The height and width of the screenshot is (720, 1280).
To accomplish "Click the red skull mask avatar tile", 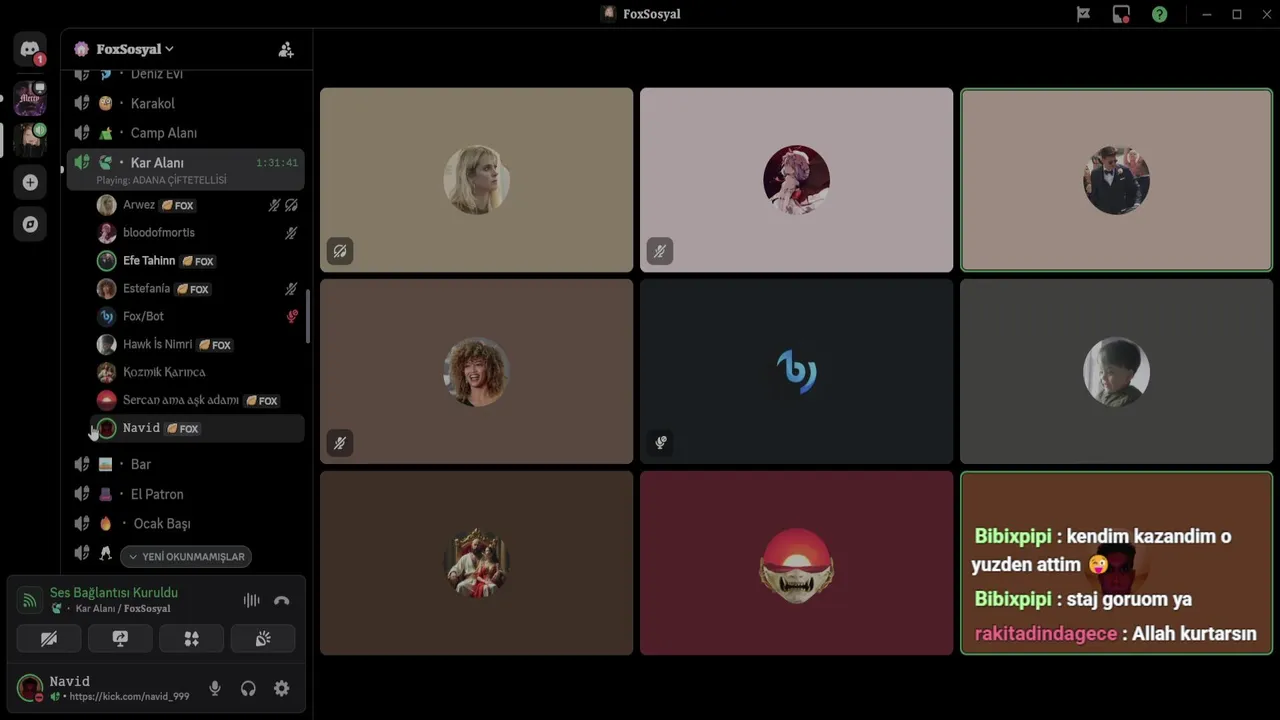I will click(x=797, y=563).
